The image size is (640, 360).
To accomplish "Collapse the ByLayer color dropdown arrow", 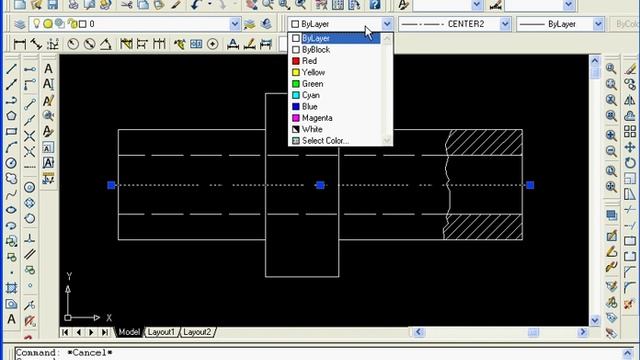I will tap(387, 24).
